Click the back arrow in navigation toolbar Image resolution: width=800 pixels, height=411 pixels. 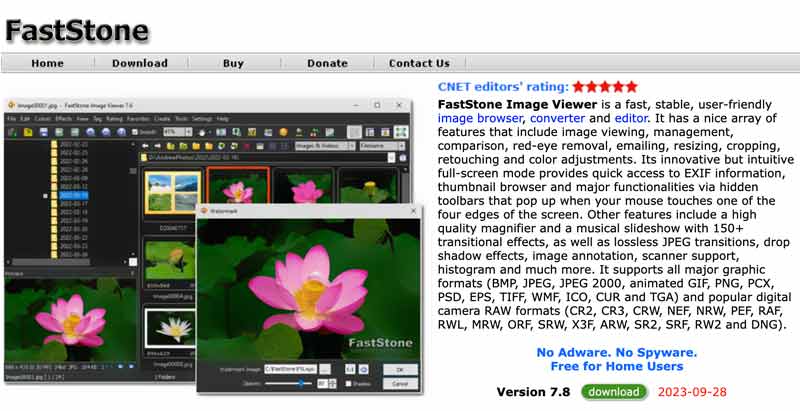point(145,146)
